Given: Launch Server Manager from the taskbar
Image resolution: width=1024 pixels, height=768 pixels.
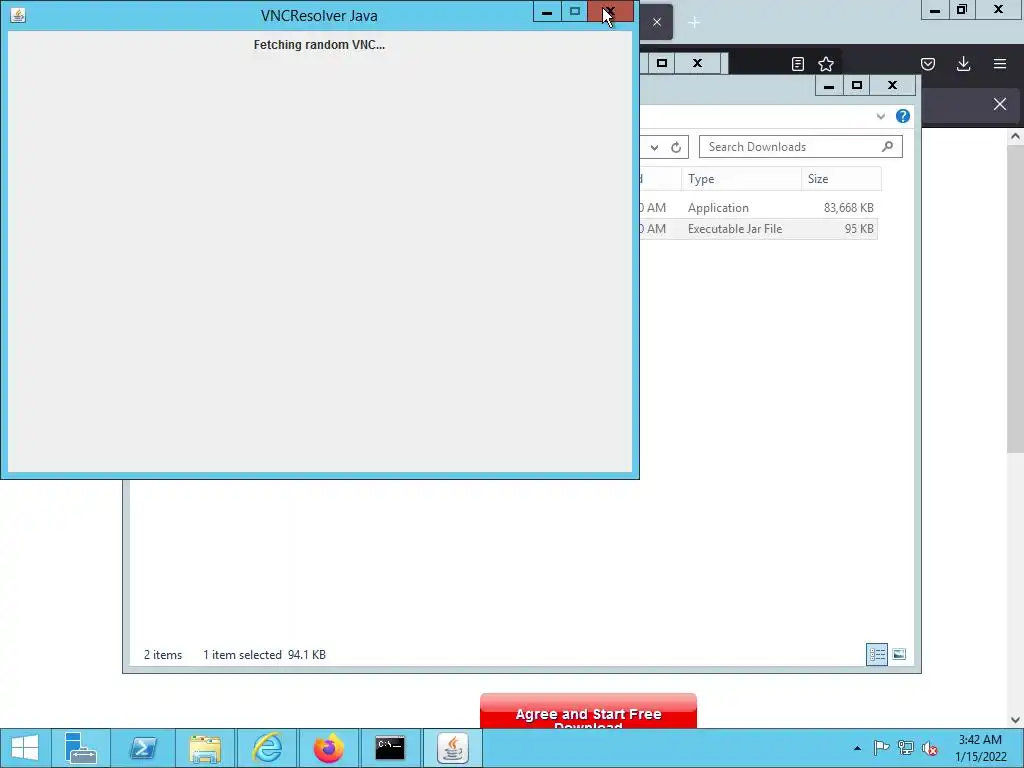Looking at the screenshot, I should tap(81, 748).
